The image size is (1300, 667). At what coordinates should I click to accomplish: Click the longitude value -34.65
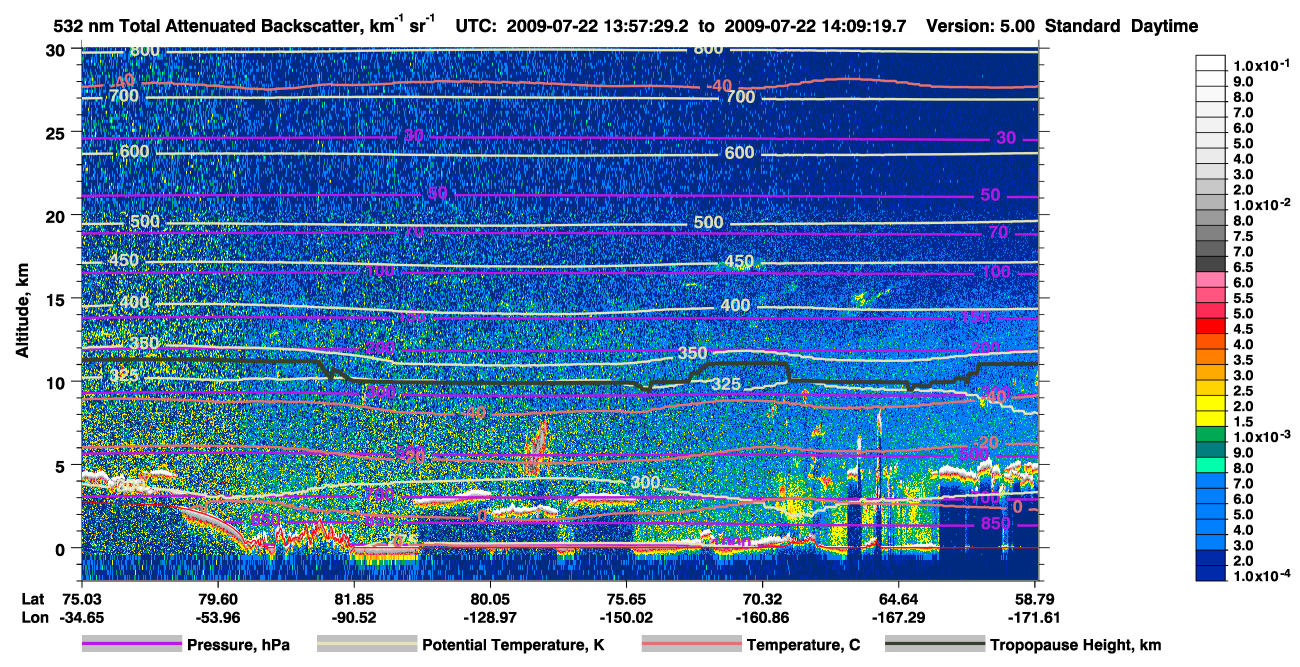[x=81, y=618]
